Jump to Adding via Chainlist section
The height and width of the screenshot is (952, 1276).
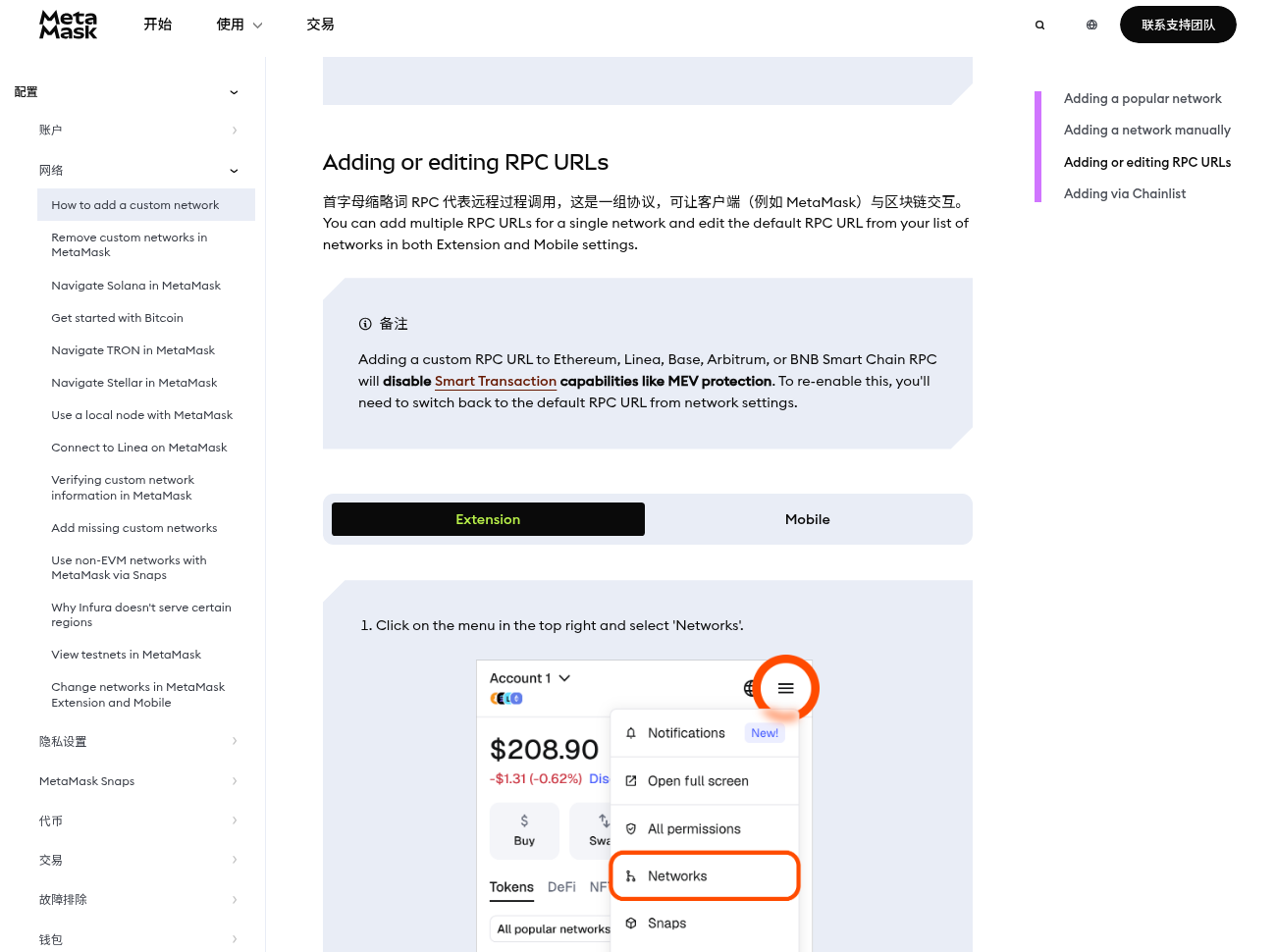(x=1125, y=194)
